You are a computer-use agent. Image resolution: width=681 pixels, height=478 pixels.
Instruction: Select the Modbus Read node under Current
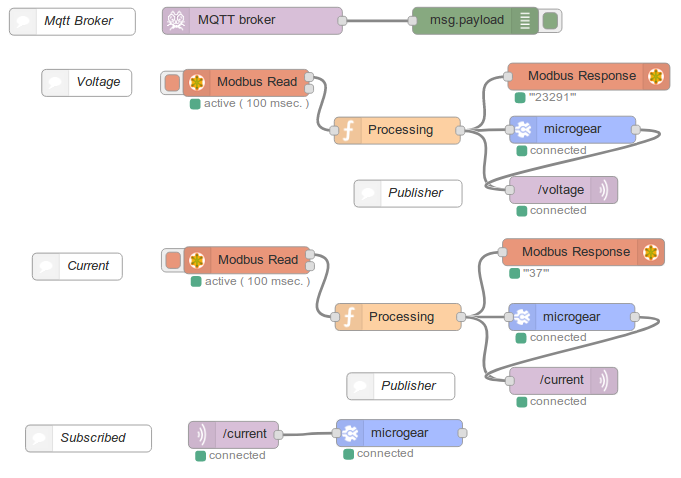(x=247, y=260)
